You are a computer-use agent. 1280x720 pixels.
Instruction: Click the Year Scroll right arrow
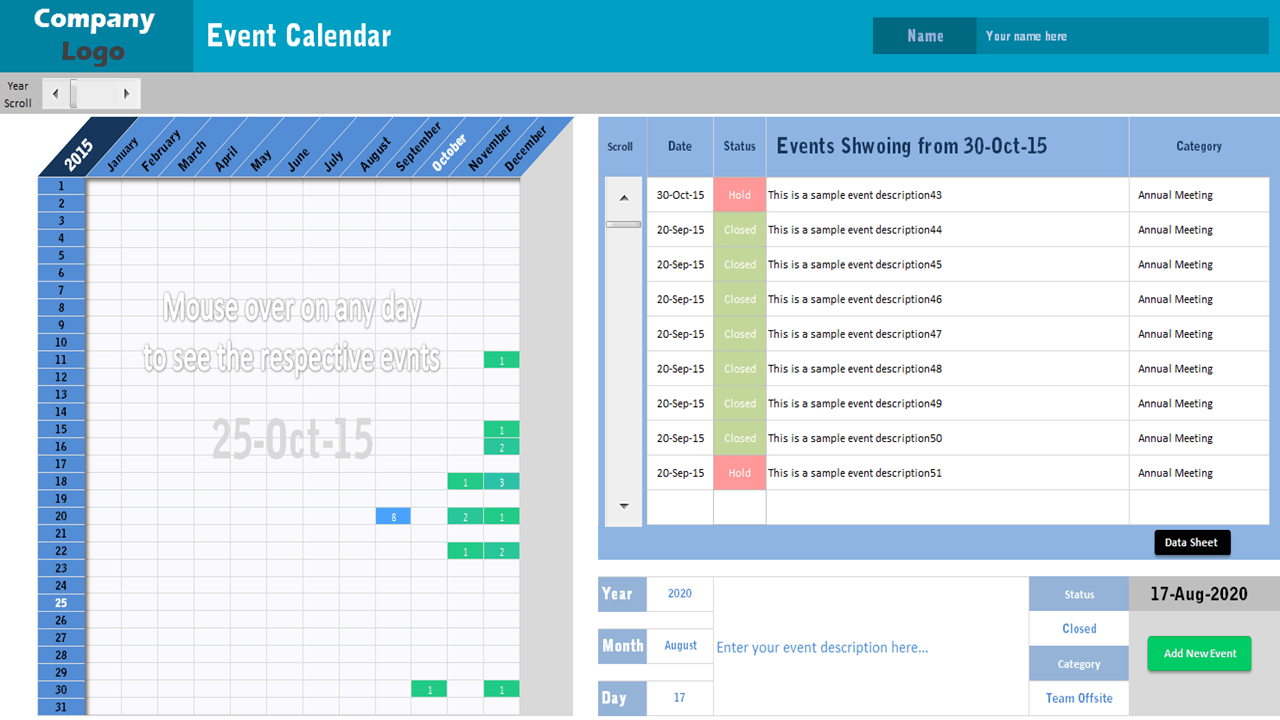pos(128,93)
